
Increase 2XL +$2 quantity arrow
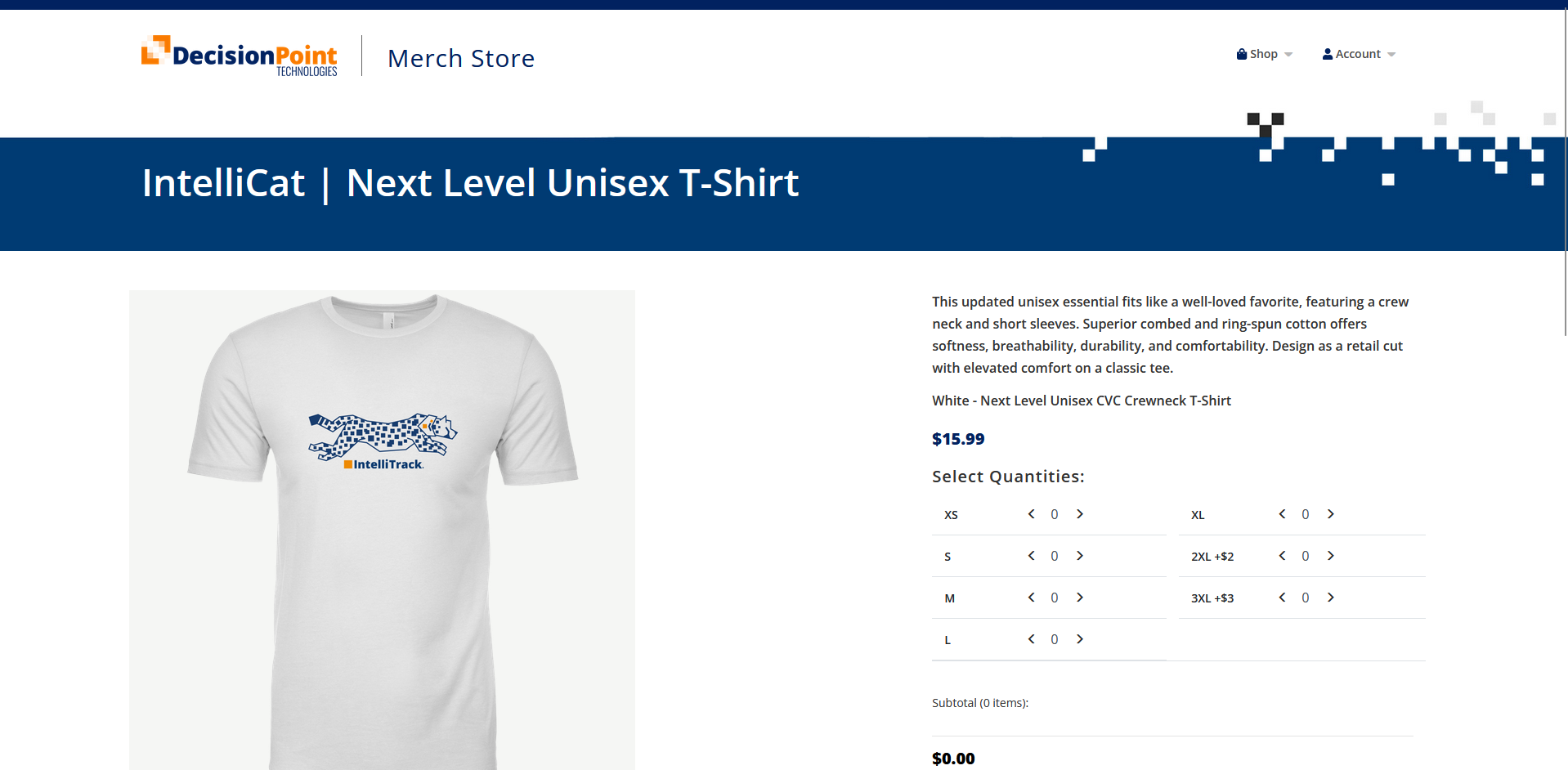click(1331, 556)
